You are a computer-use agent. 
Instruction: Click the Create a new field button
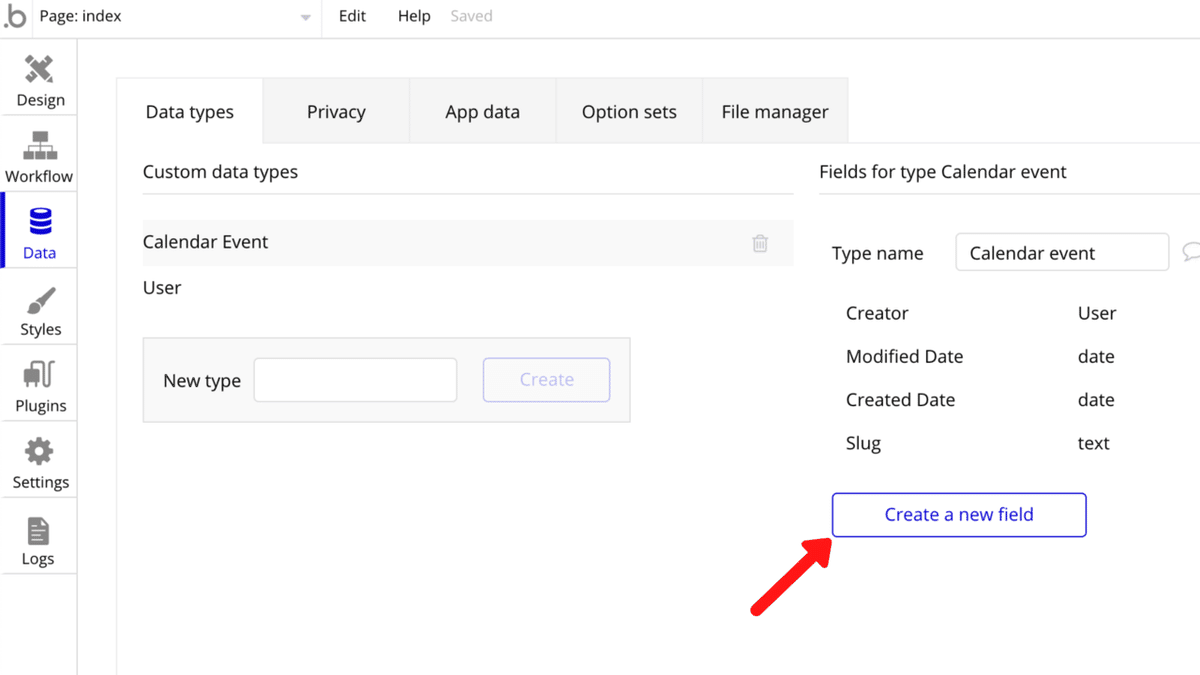959,515
